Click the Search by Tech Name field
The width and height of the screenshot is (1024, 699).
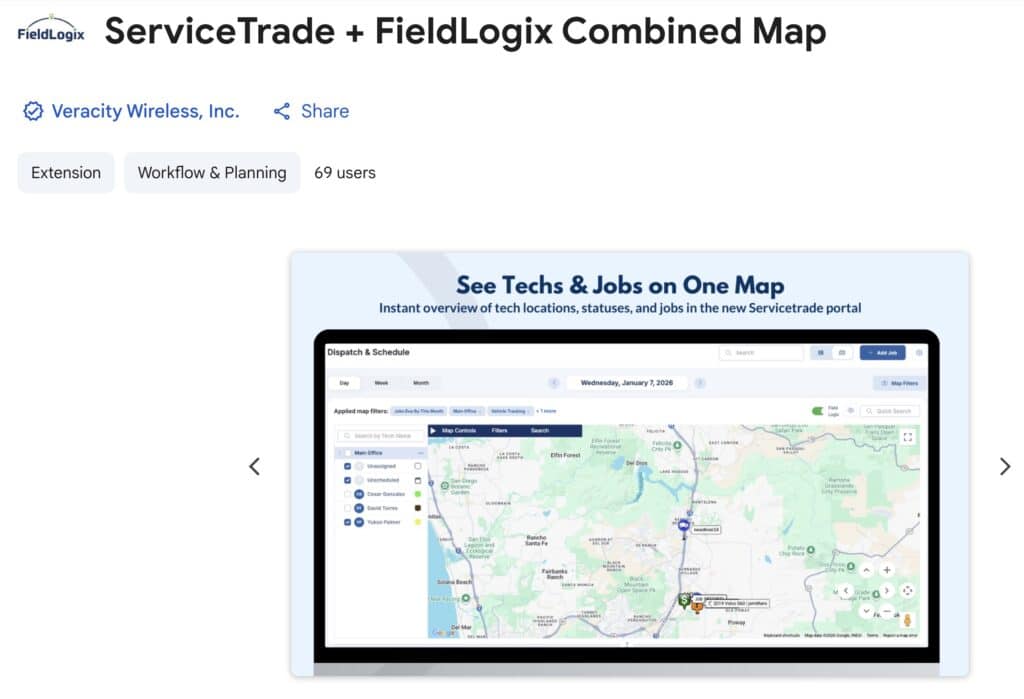click(x=382, y=435)
